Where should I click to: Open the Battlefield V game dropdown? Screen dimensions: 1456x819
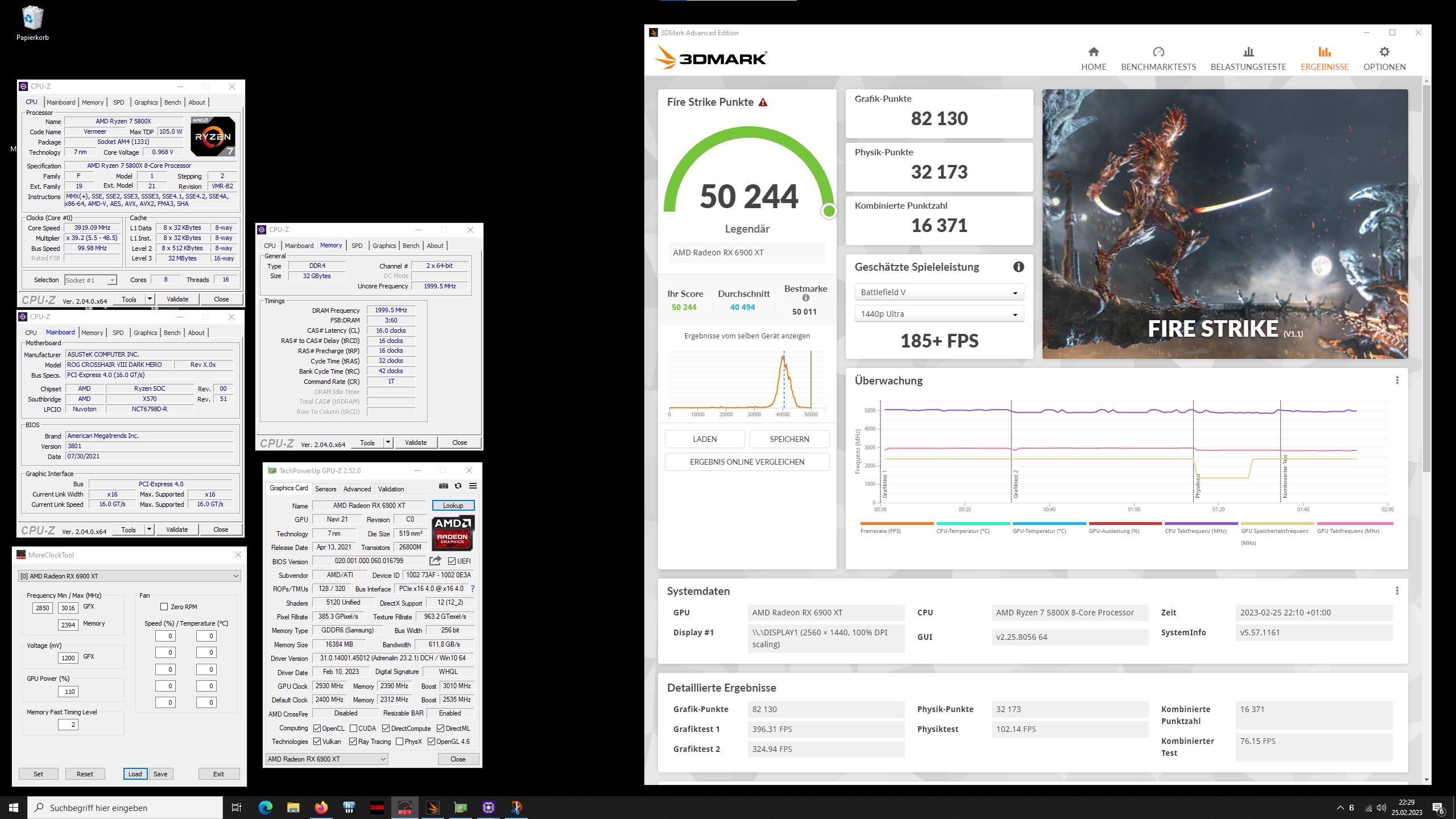(939, 292)
